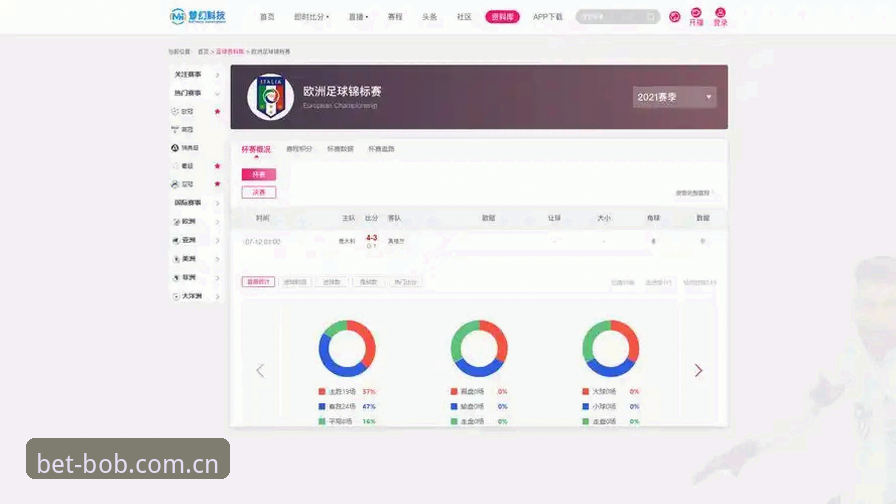Expand the 非洲 region in the sidebar
The height and width of the screenshot is (504, 896).
[x=197, y=278]
